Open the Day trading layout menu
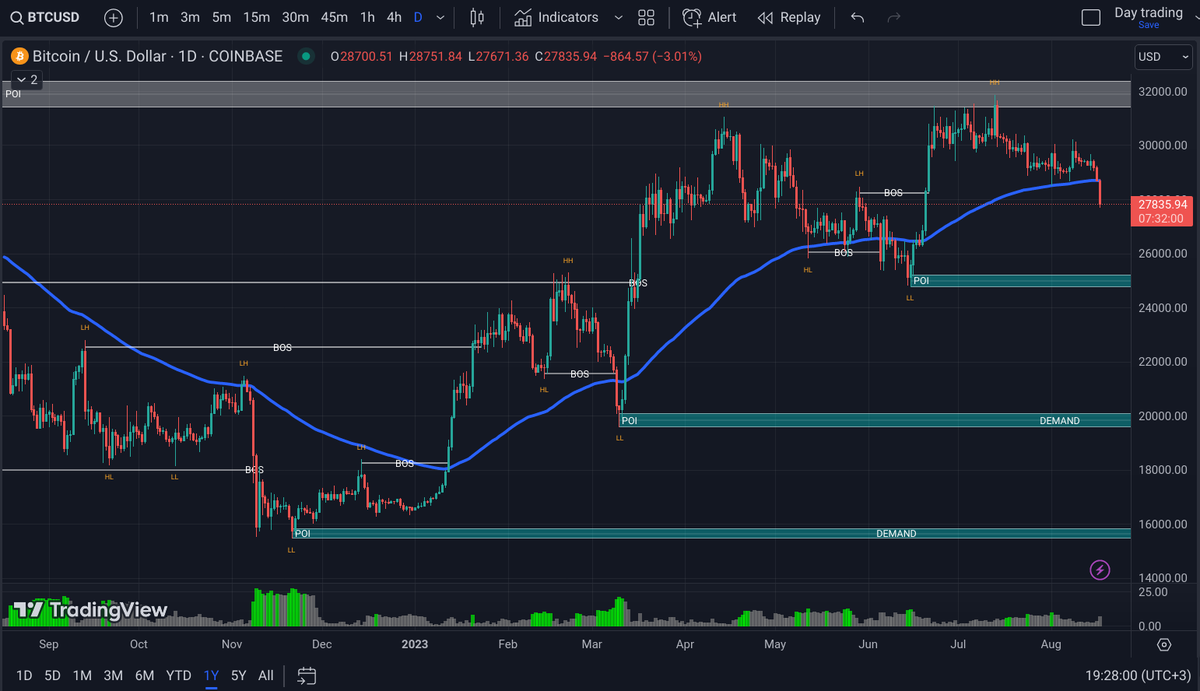This screenshot has height=691, width=1200. pos(1148,12)
